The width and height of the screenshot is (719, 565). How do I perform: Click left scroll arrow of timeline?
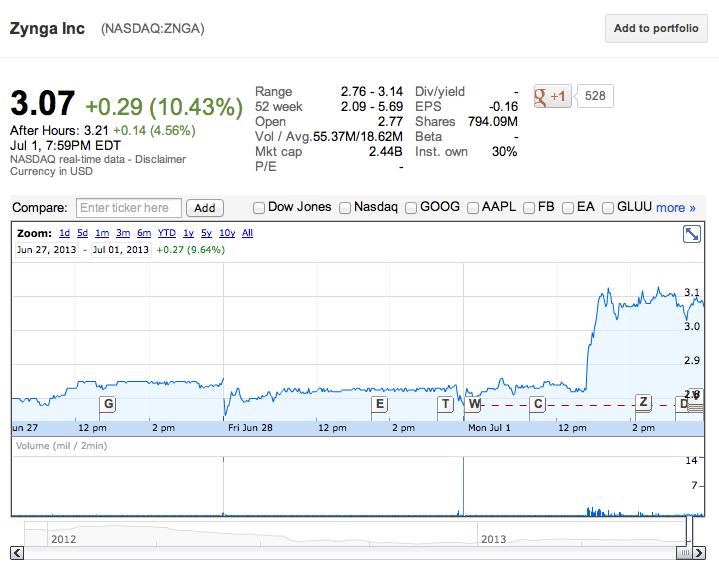17,553
